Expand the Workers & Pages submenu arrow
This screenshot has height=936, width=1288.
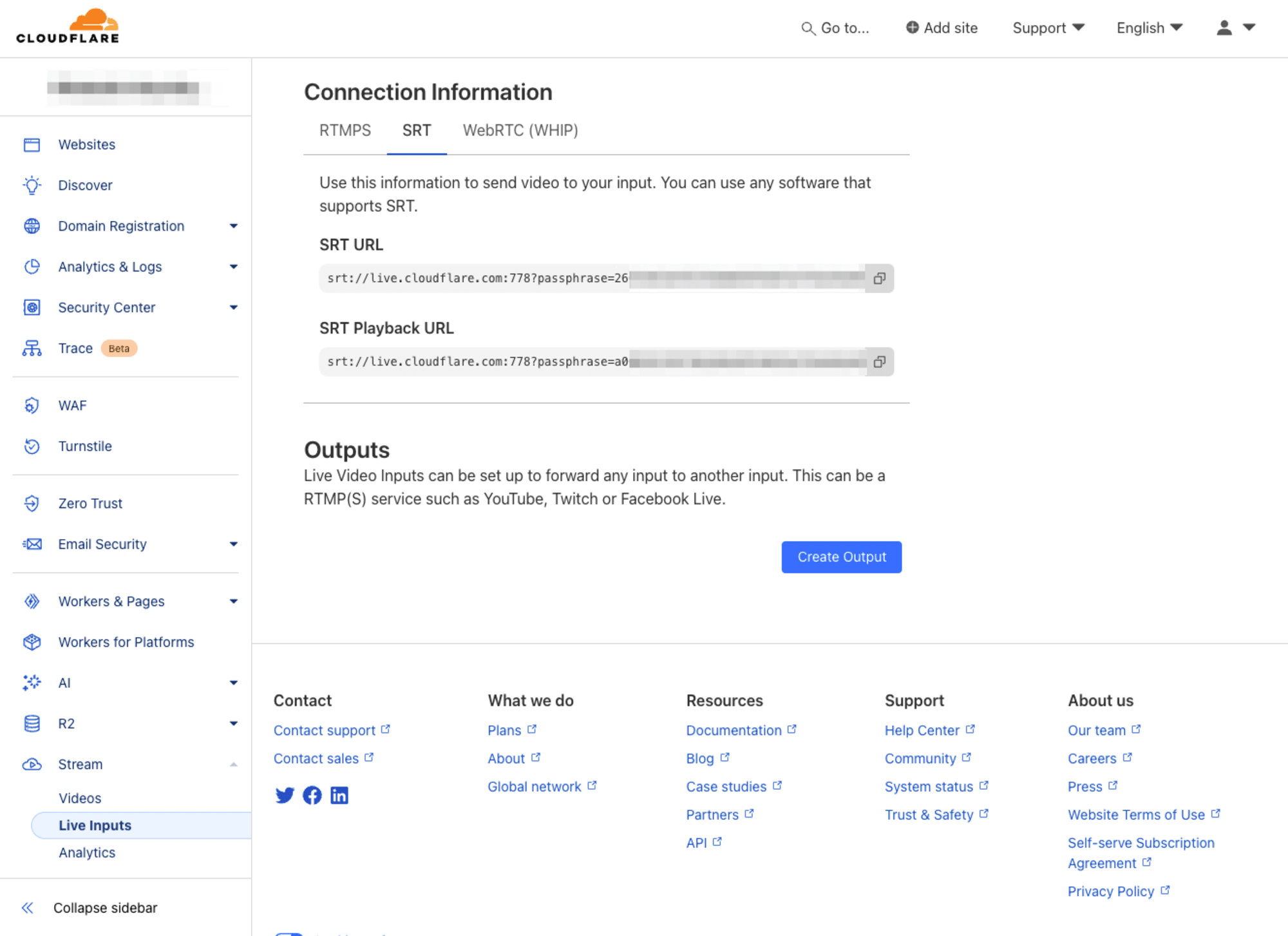coord(234,601)
